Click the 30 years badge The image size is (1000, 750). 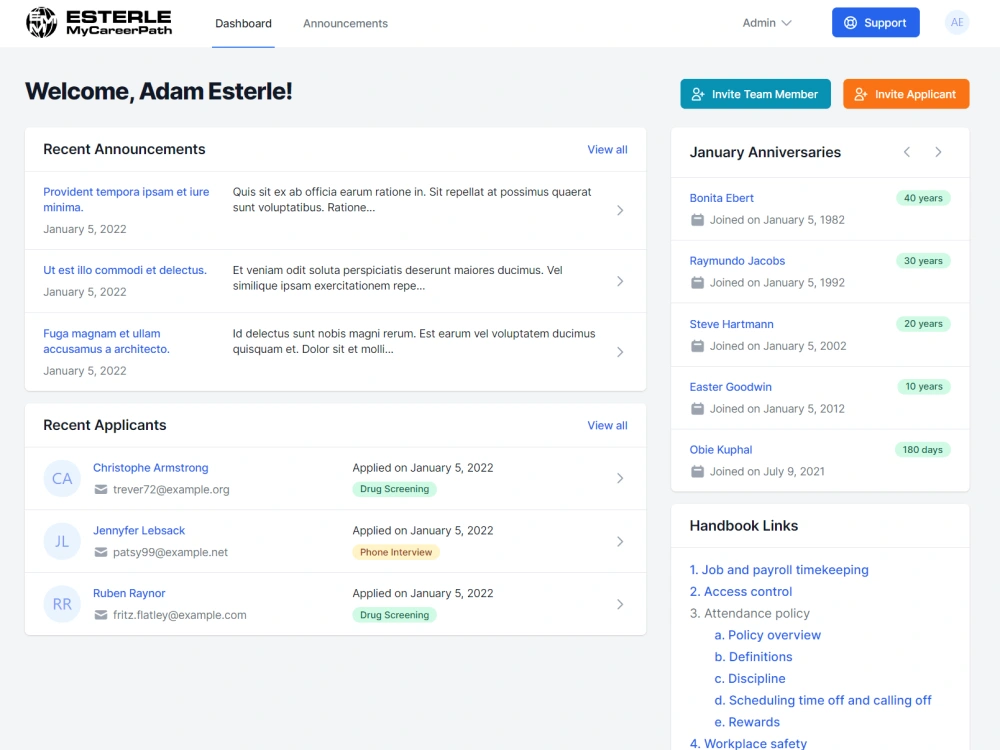[x=923, y=261]
